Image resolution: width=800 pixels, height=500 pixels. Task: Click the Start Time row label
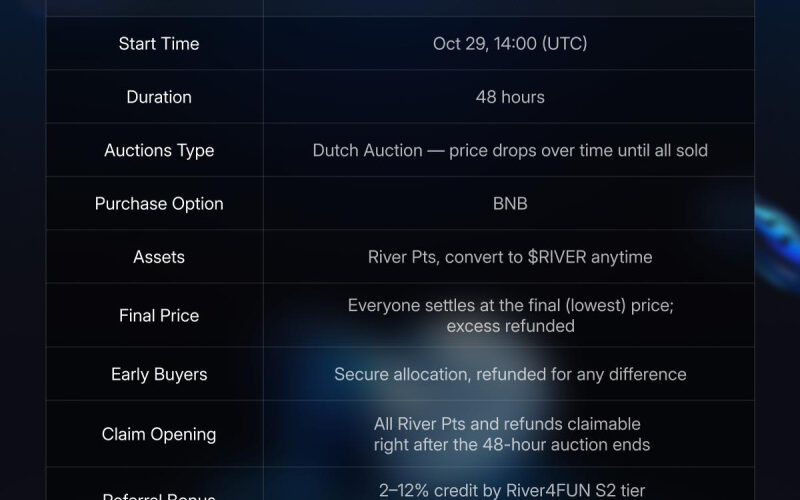pos(158,44)
